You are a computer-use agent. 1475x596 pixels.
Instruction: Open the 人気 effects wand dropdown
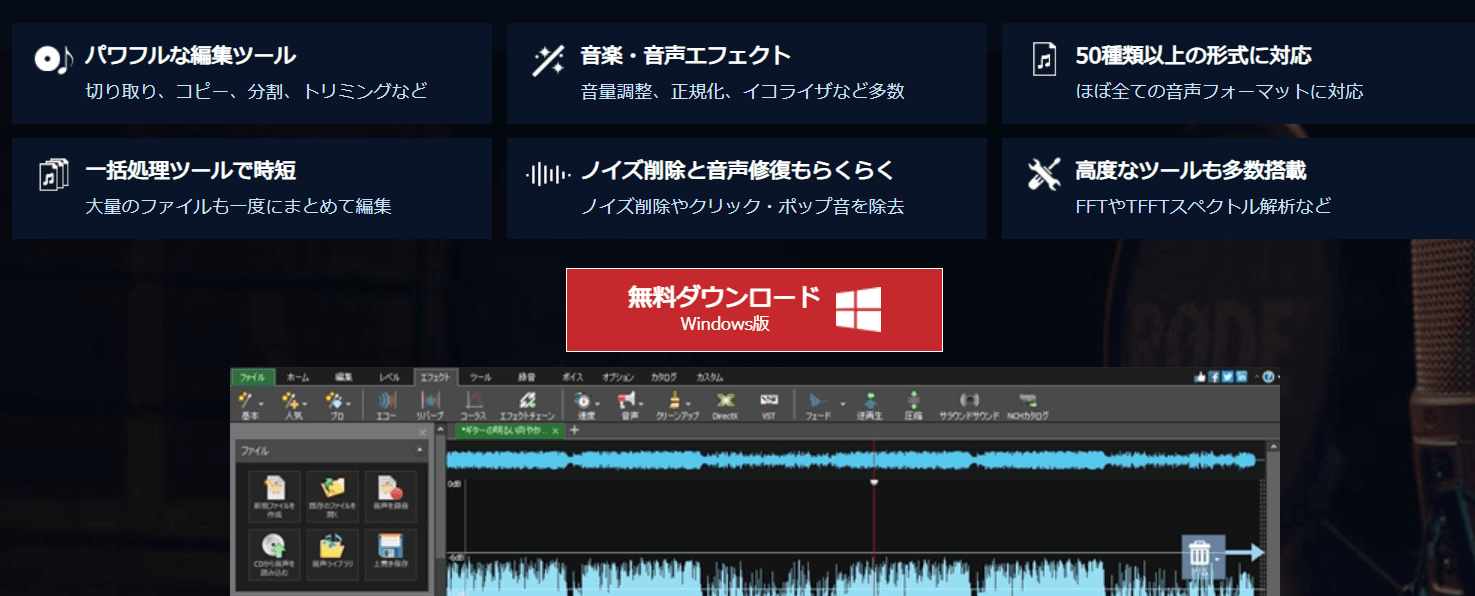tap(294, 405)
